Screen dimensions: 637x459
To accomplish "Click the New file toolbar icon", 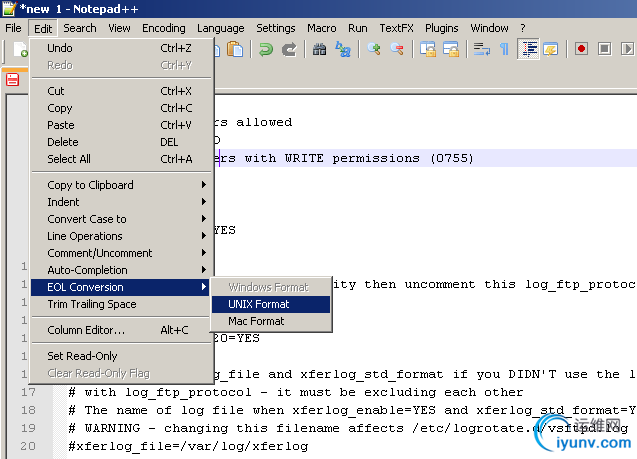I will pos(20,50).
